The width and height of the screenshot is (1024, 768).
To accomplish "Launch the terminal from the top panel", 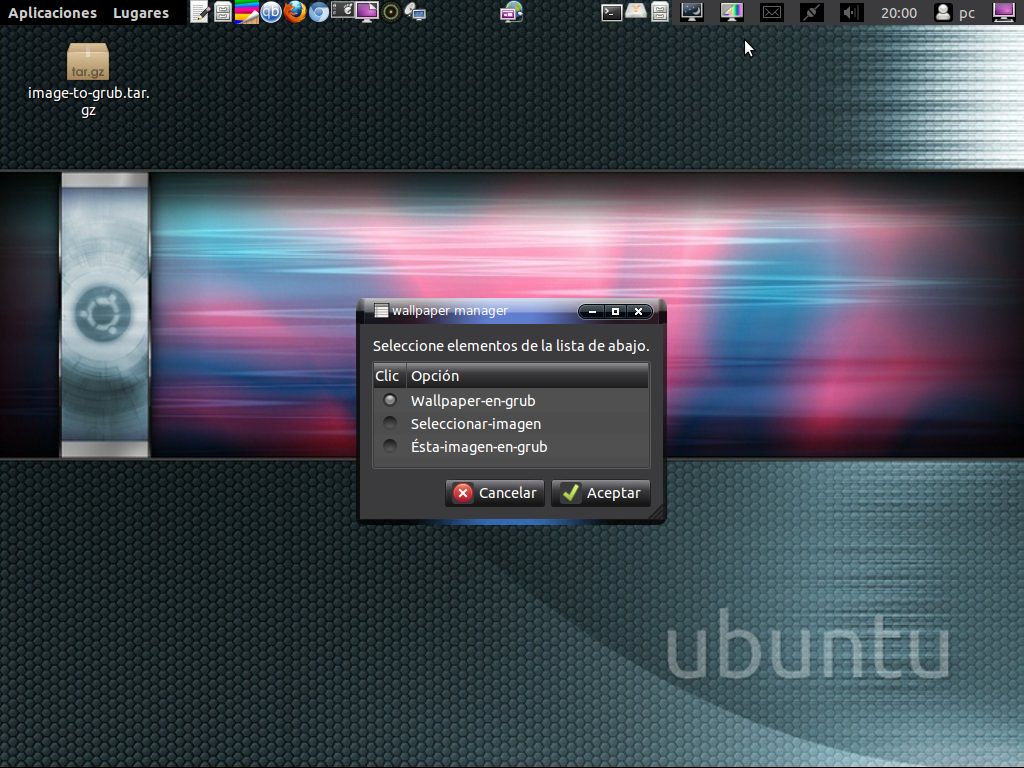I will pyautogui.click(x=611, y=12).
